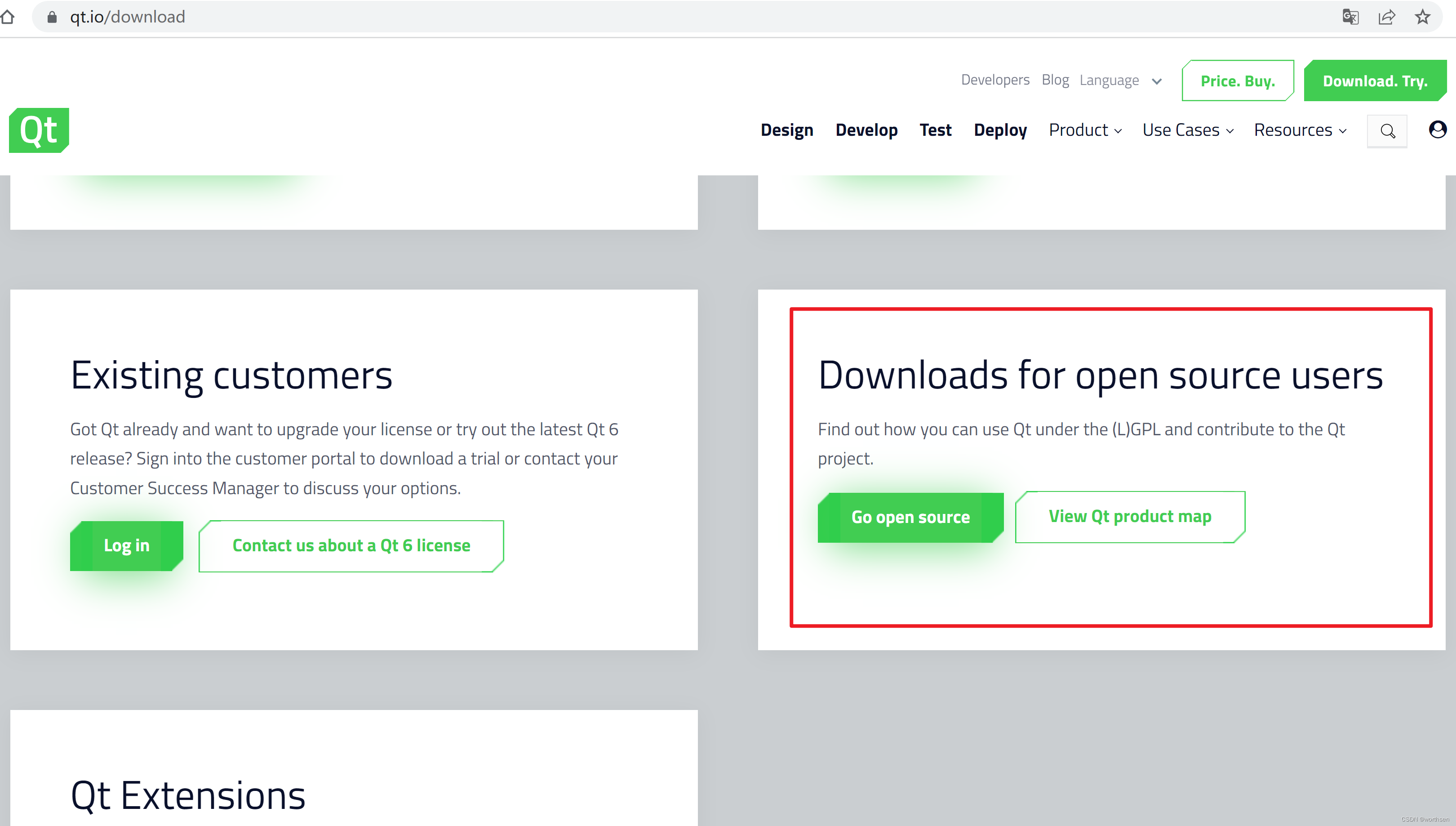Open the site search magnifier icon
Screen dimensions: 1456x826
coord(1387,131)
